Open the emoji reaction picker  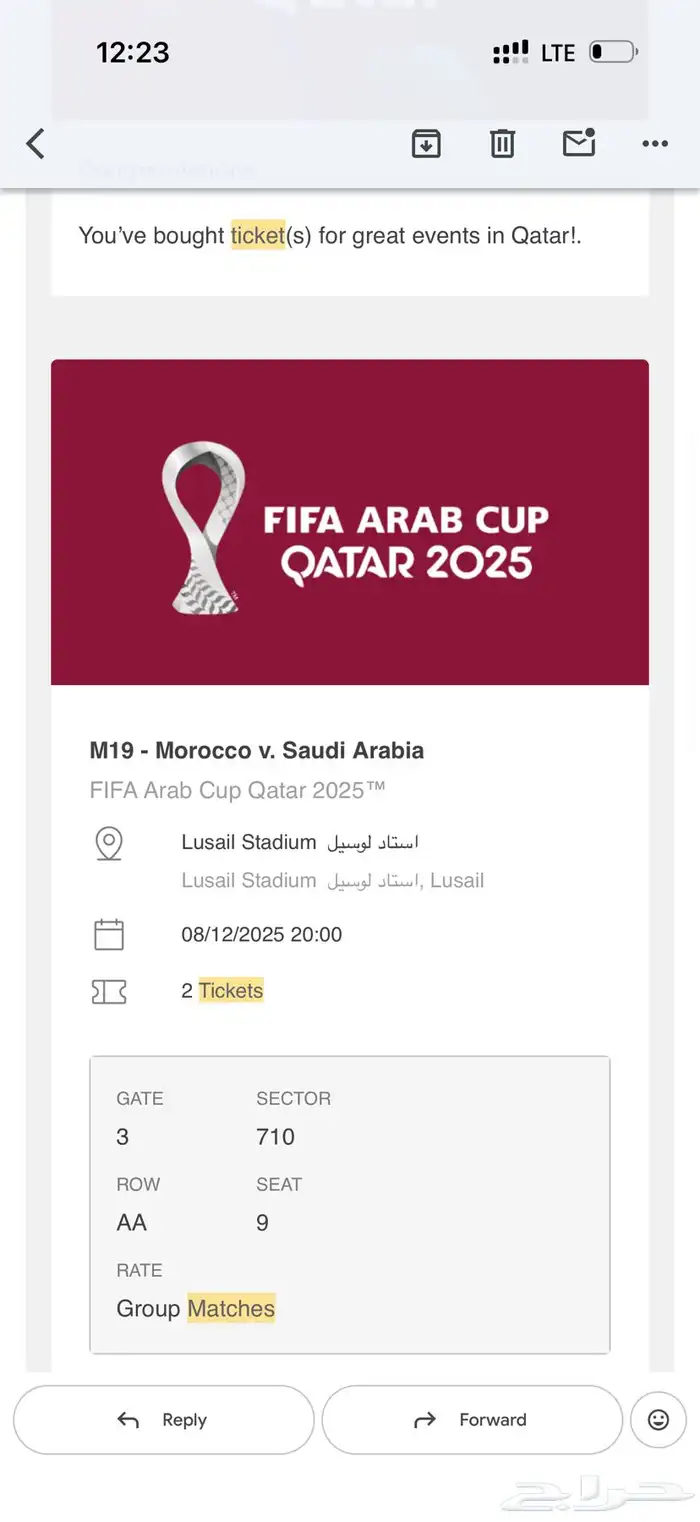click(658, 1419)
